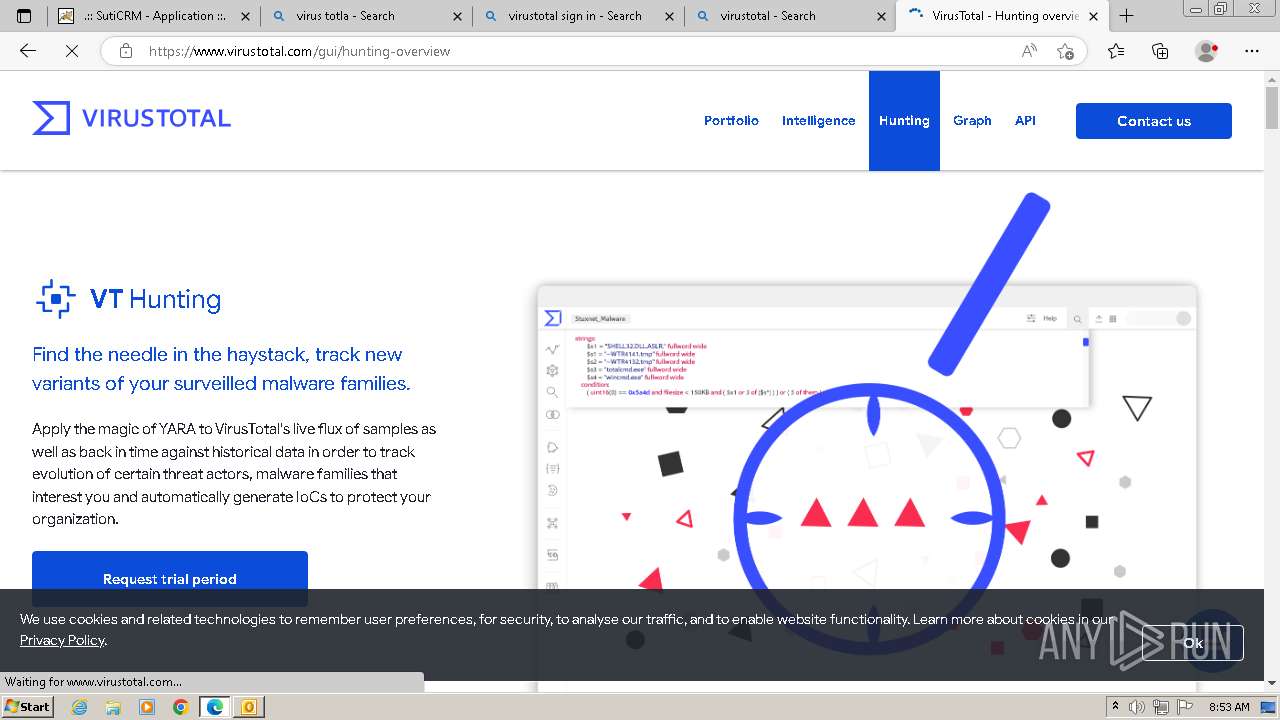The height and width of the screenshot is (720, 1280).
Task: Stop loading the page with the X icon
Action: (71, 51)
